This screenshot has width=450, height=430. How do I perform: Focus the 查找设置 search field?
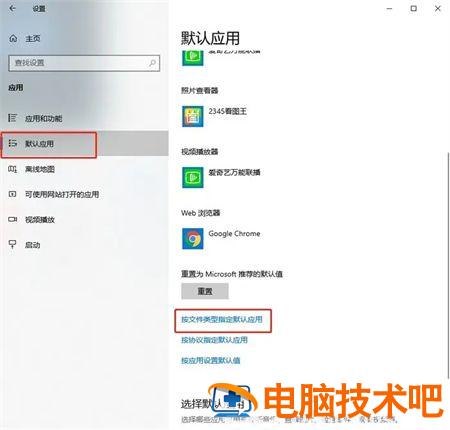click(x=84, y=63)
